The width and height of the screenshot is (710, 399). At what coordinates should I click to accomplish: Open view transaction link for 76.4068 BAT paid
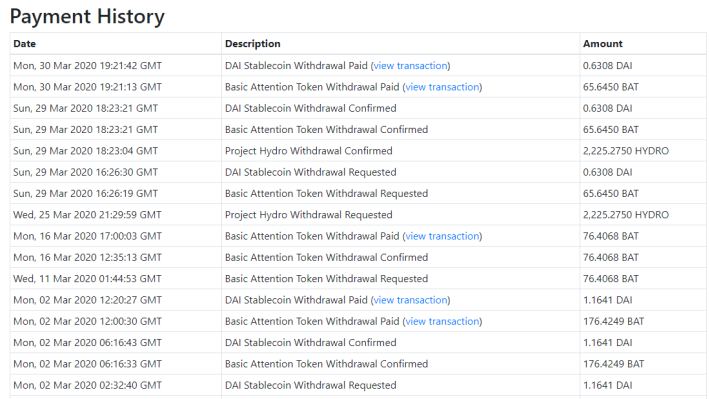click(x=442, y=236)
